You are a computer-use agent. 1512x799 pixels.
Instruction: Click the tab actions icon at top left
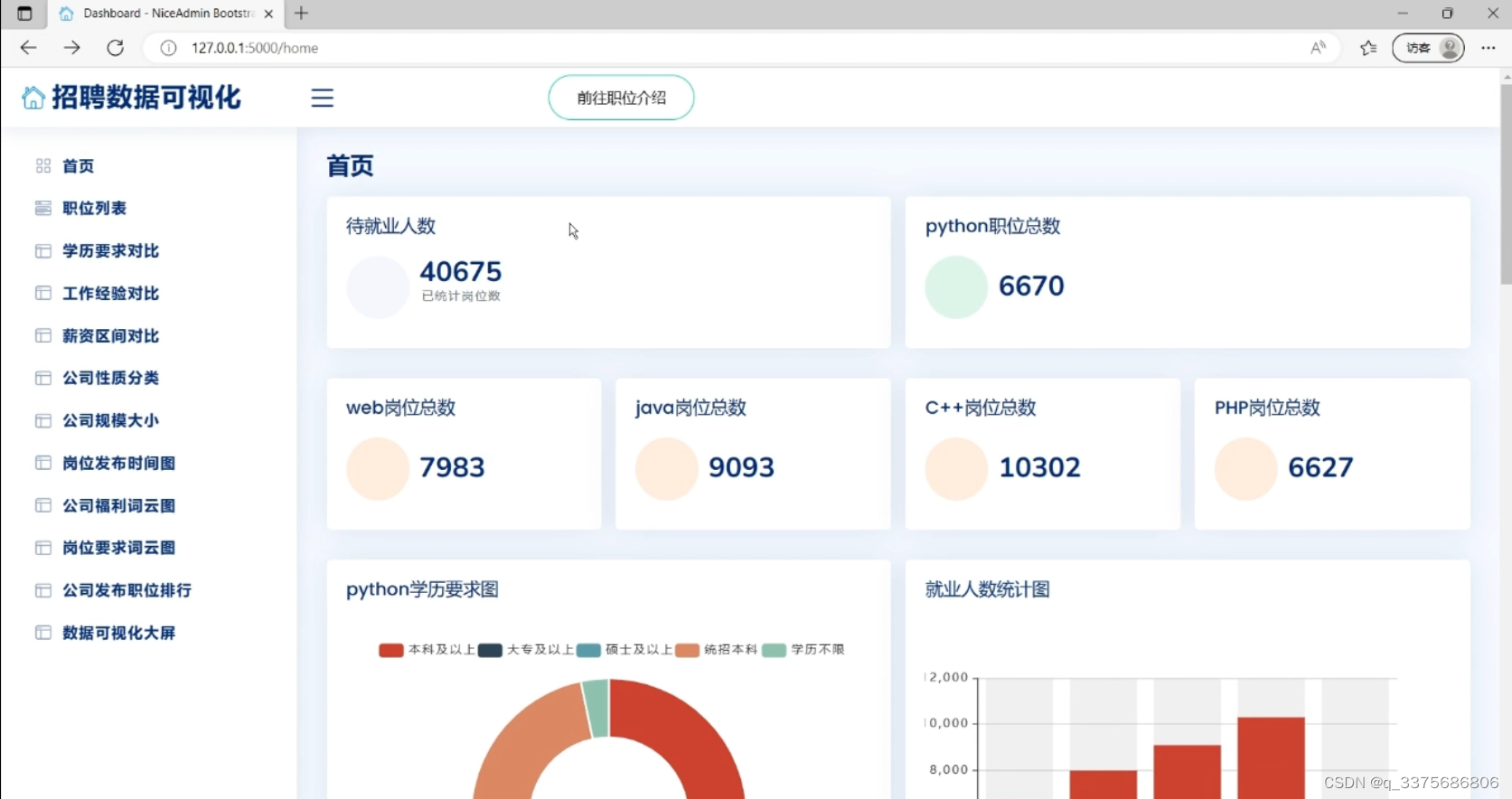(24, 14)
